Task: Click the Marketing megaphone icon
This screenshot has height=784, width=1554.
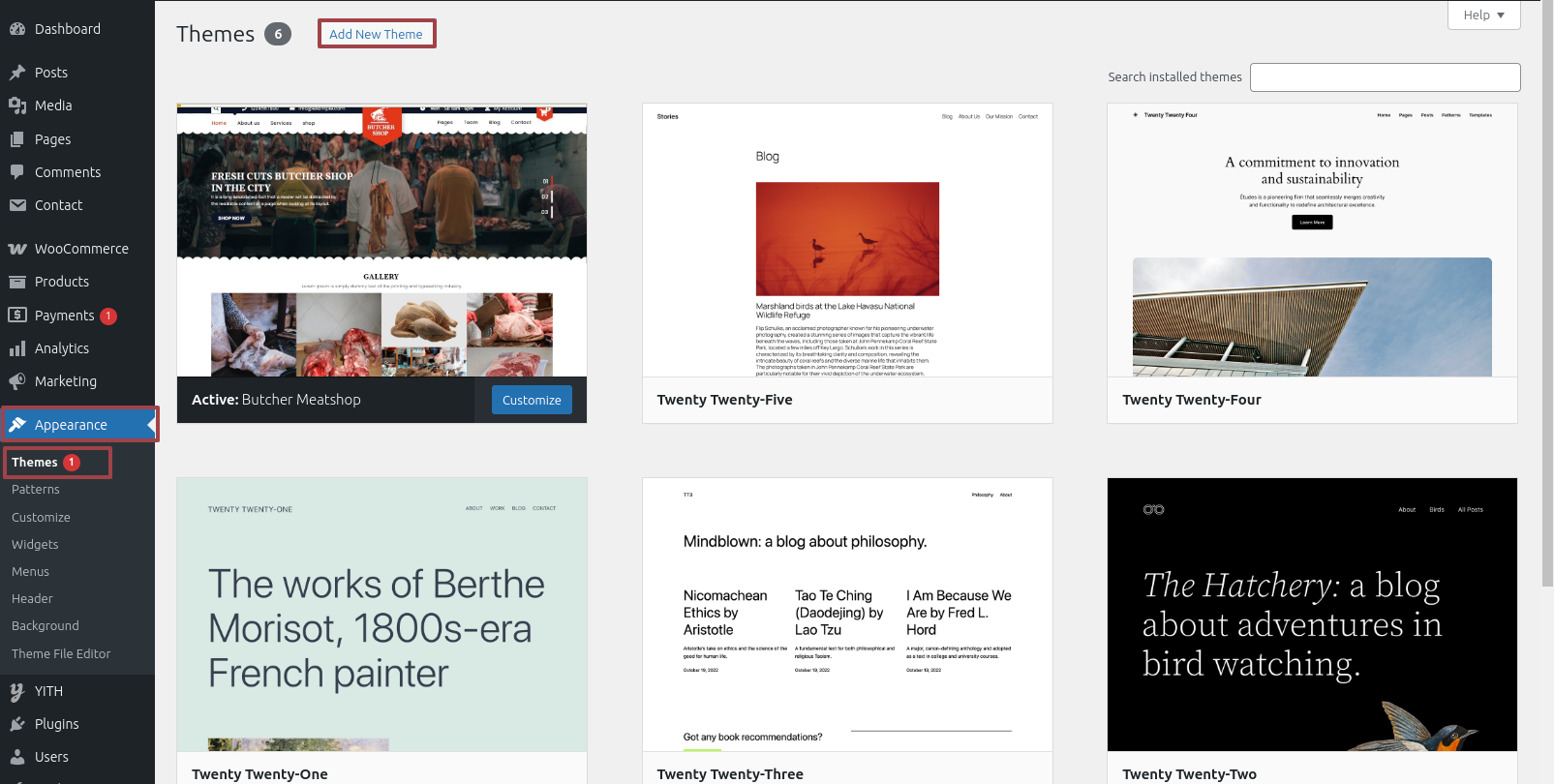Action: tap(17, 381)
